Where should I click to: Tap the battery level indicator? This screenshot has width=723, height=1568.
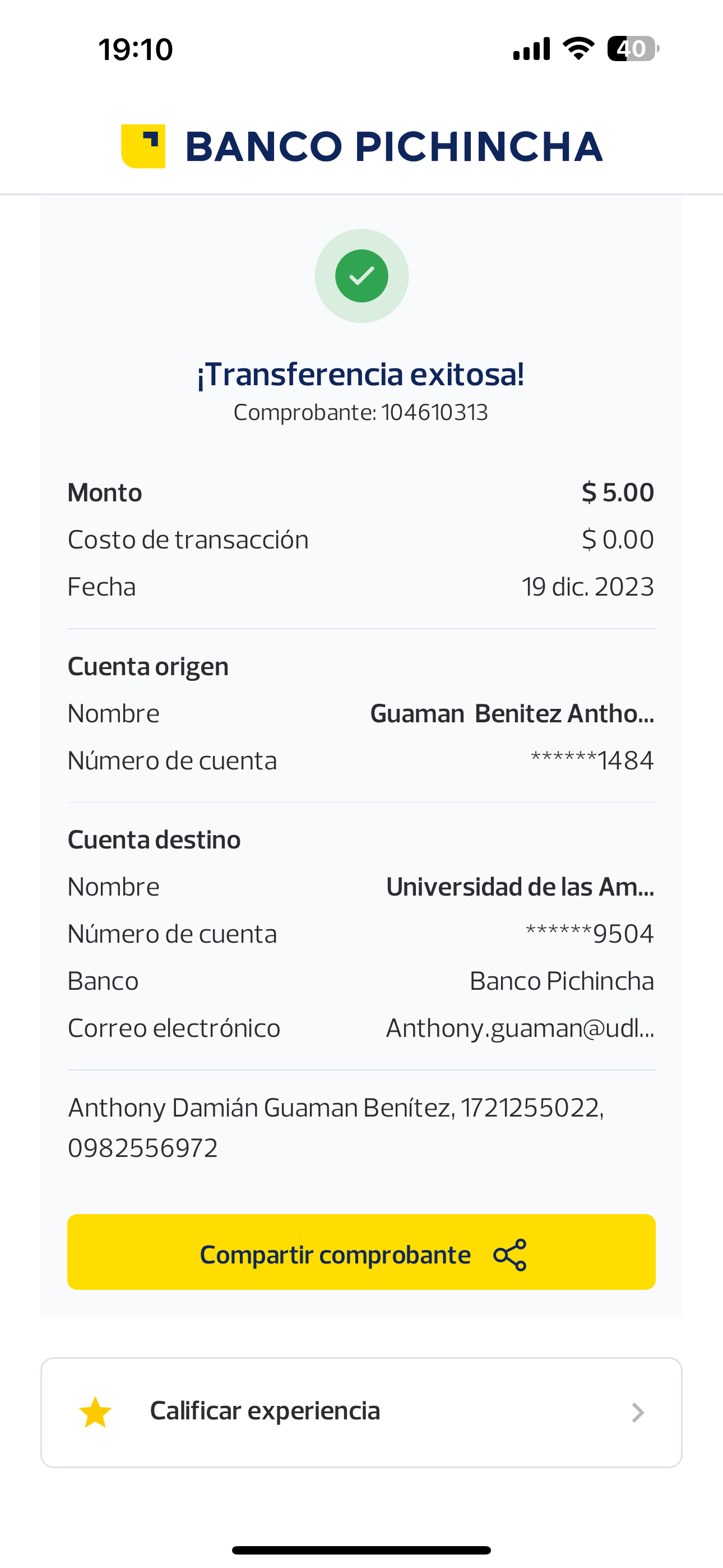pyautogui.click(x=633, y=49)
